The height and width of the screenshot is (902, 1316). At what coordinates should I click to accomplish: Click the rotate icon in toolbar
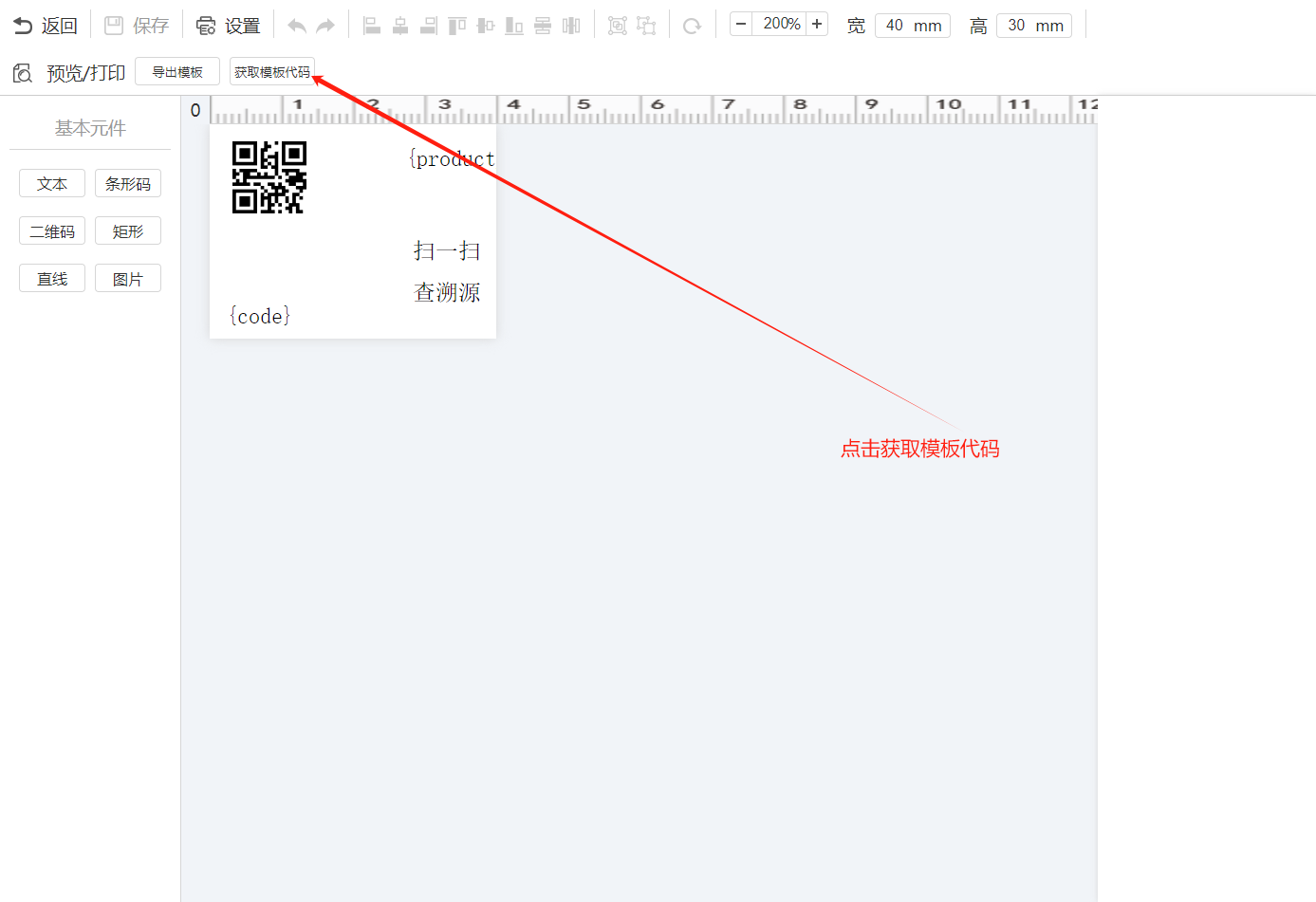tap(693, 26)
